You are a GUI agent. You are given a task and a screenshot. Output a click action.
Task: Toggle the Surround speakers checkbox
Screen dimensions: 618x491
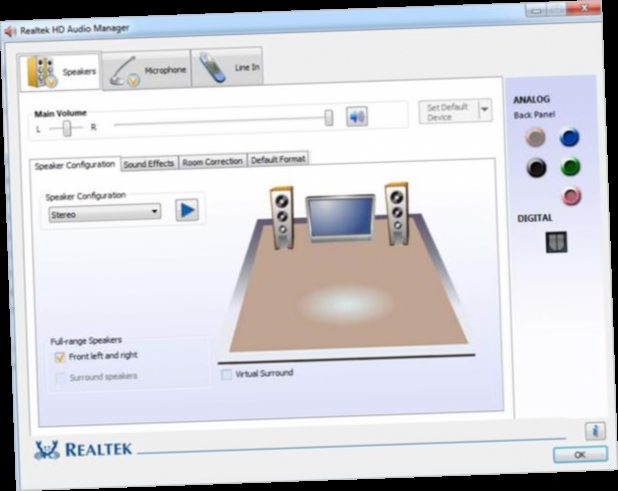[x=60, y=378]
